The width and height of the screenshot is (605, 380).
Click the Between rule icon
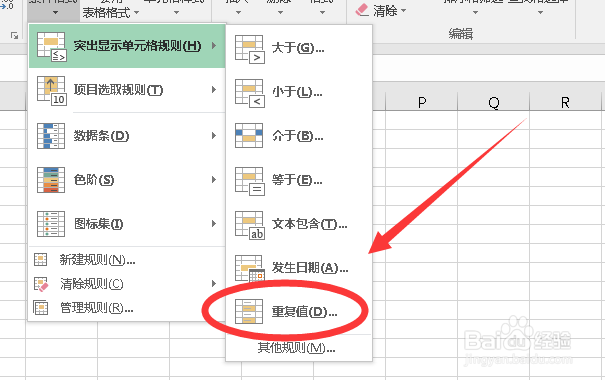249,136
